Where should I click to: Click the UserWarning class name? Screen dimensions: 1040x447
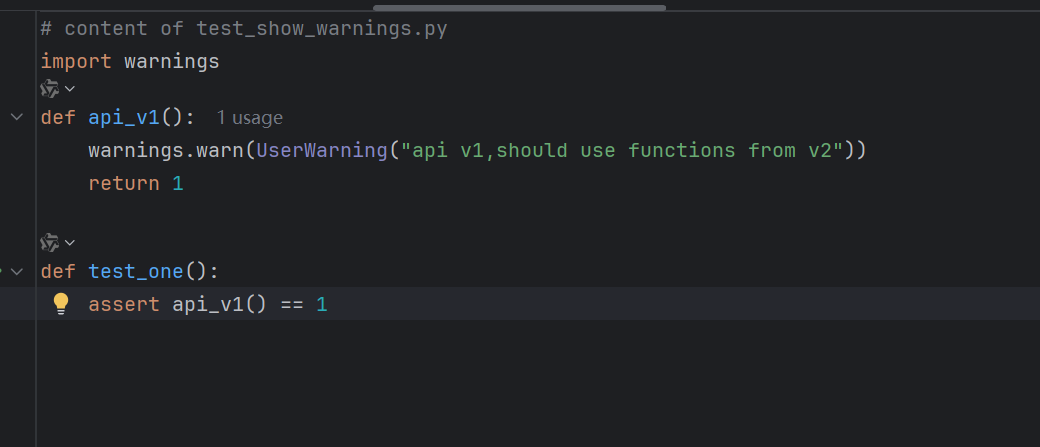point(322,151)
